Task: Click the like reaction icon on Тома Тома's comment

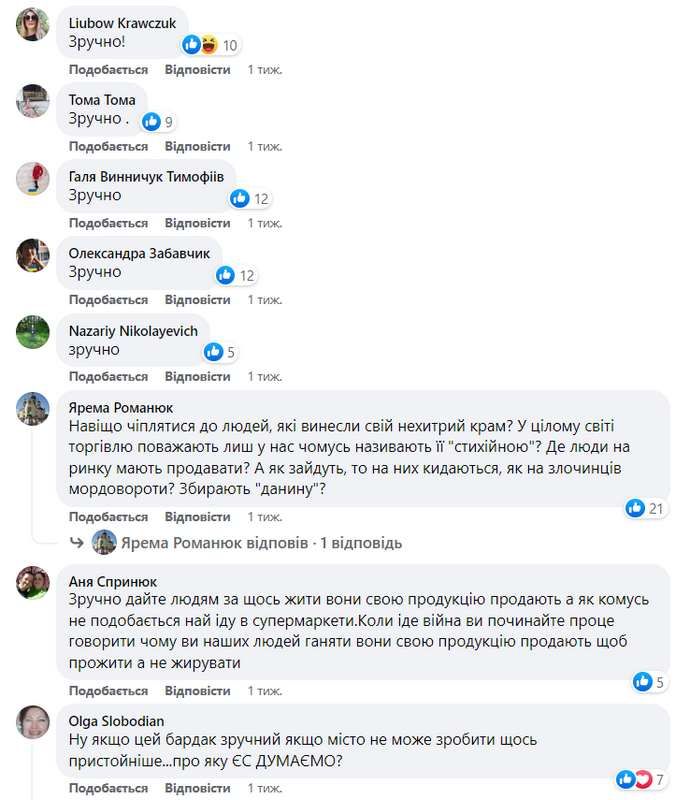Action: point(152,121)
